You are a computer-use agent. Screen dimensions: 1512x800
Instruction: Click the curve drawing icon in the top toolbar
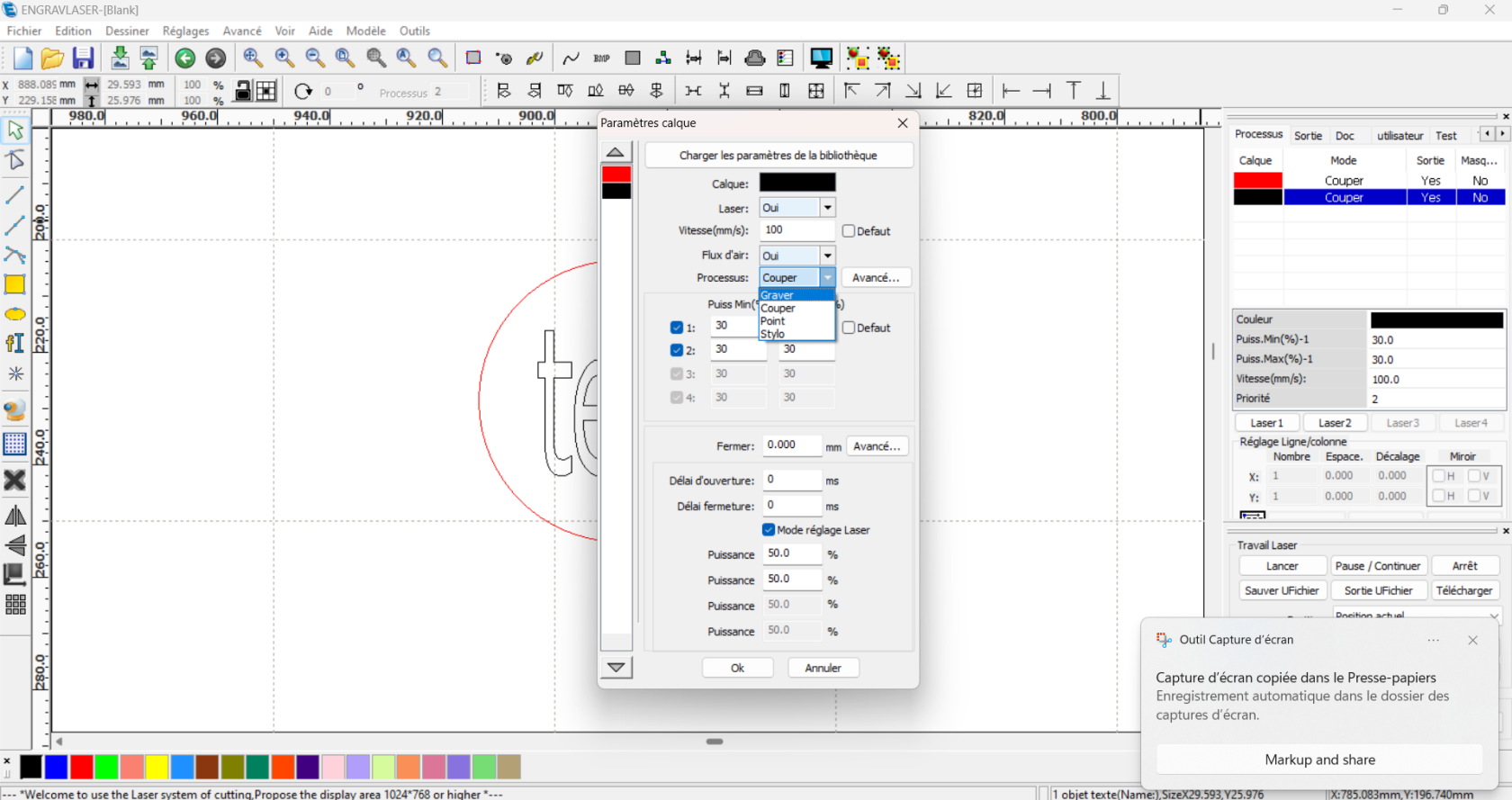coord(571,58)
